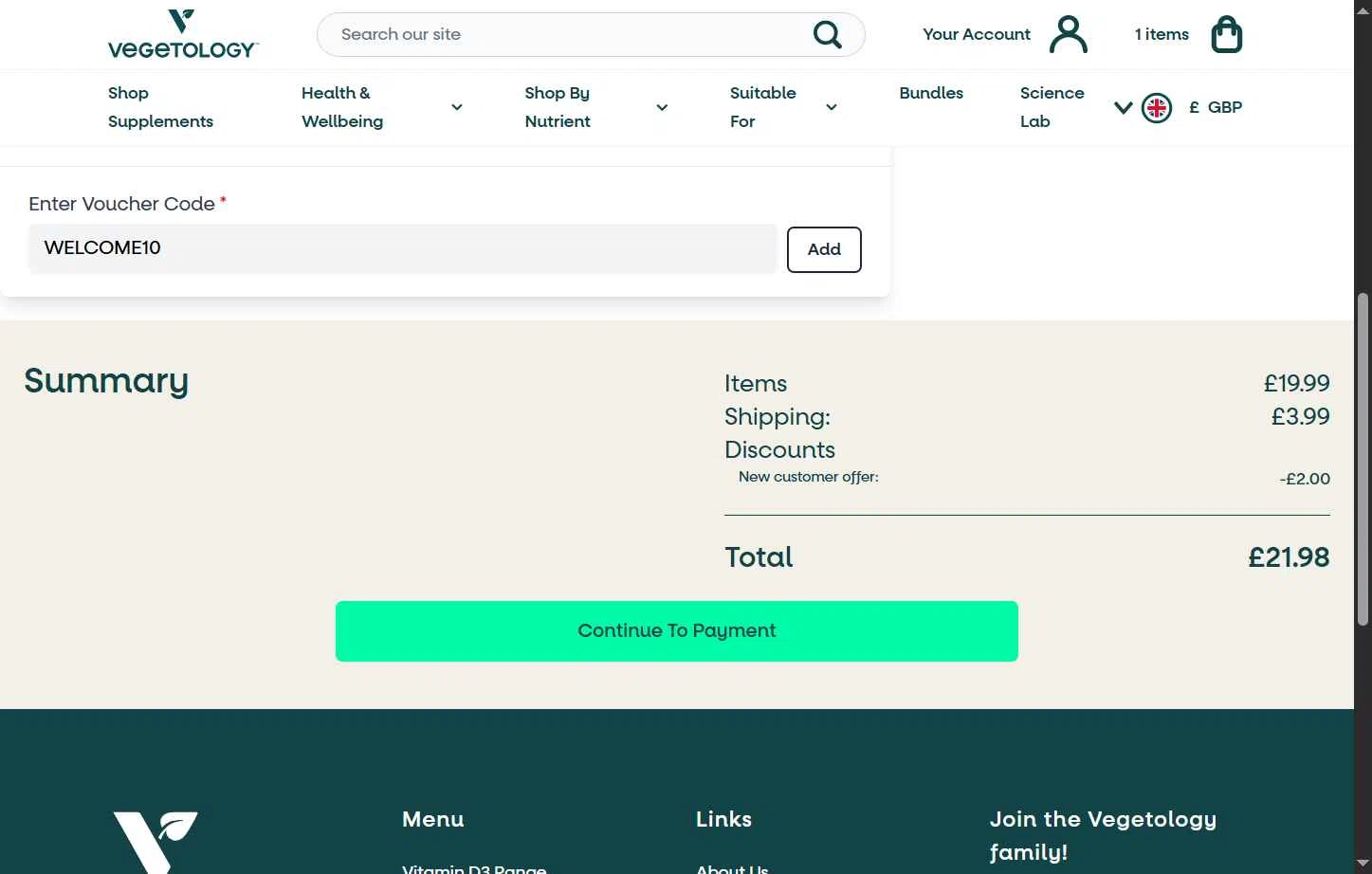Click the page vertical scrollbar
Screen dimensions: 1372x874
[x=1363, y=460]
